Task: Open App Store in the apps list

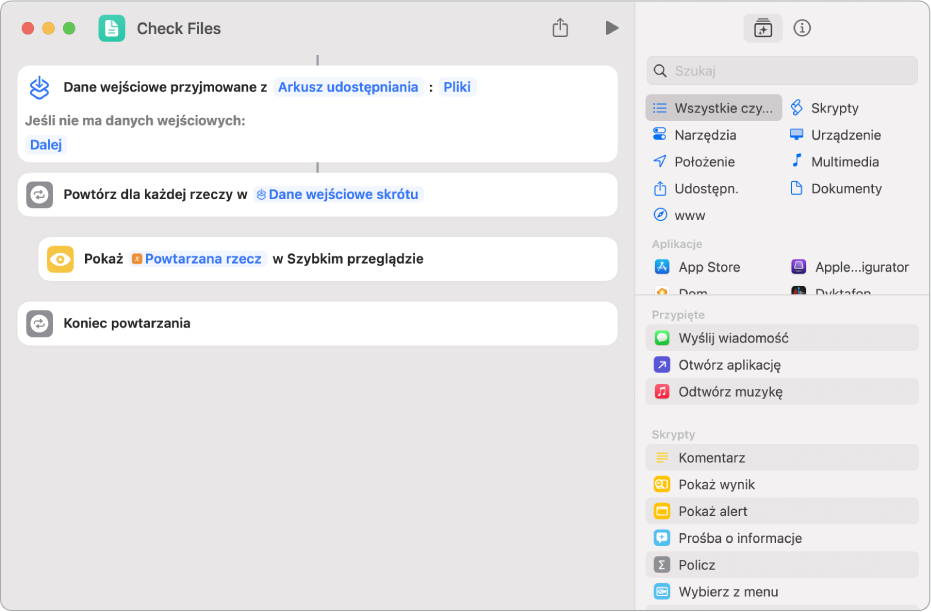Action: (x=708, y=267)
